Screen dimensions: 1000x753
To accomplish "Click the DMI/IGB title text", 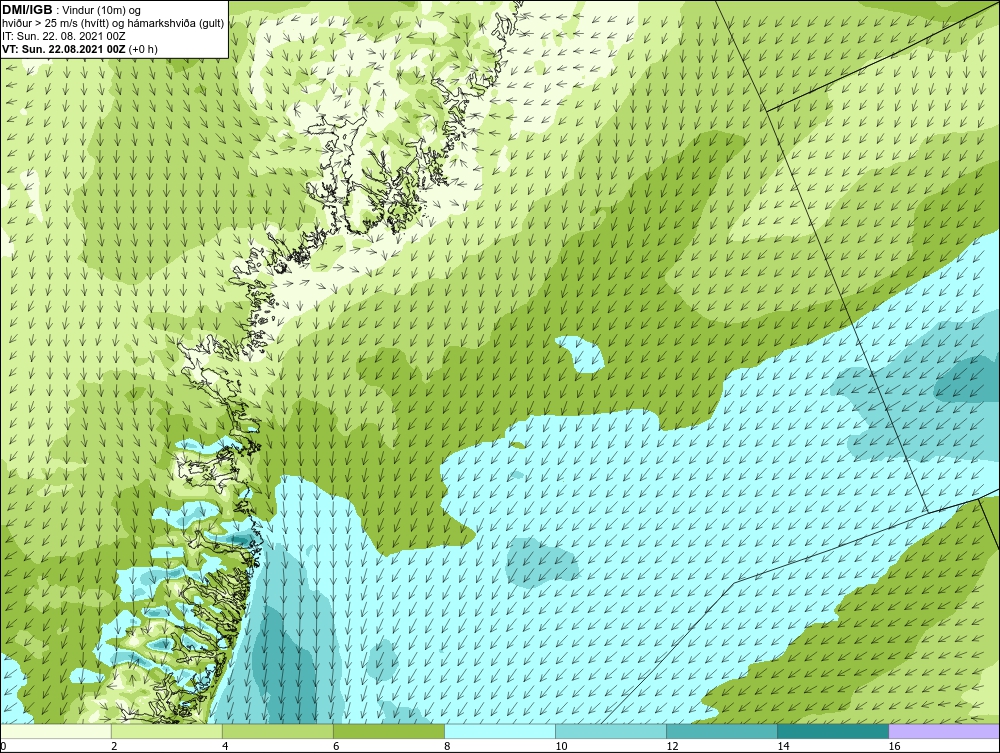I will click(27, 10).
